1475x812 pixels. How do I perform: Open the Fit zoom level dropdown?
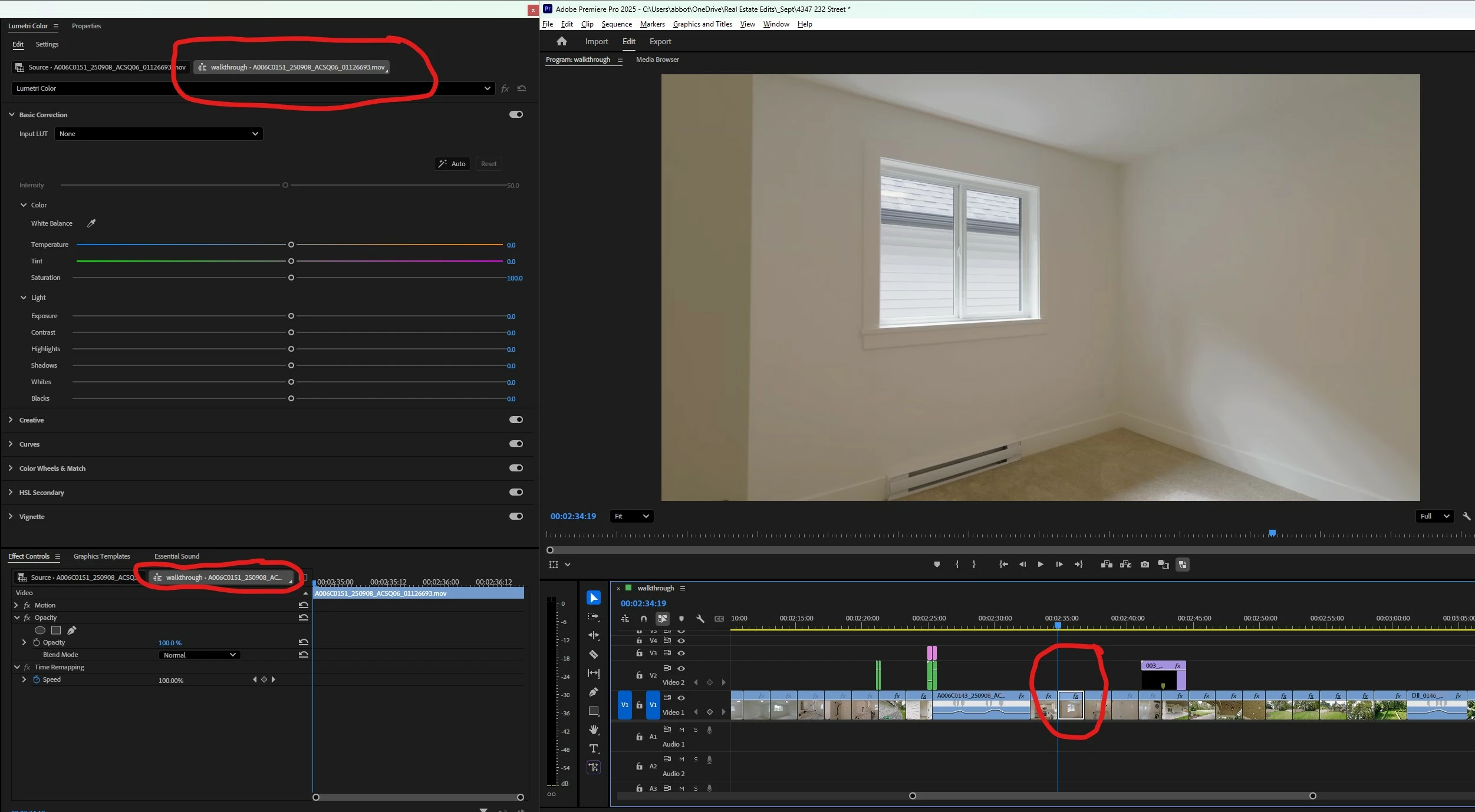coord(631,516)
